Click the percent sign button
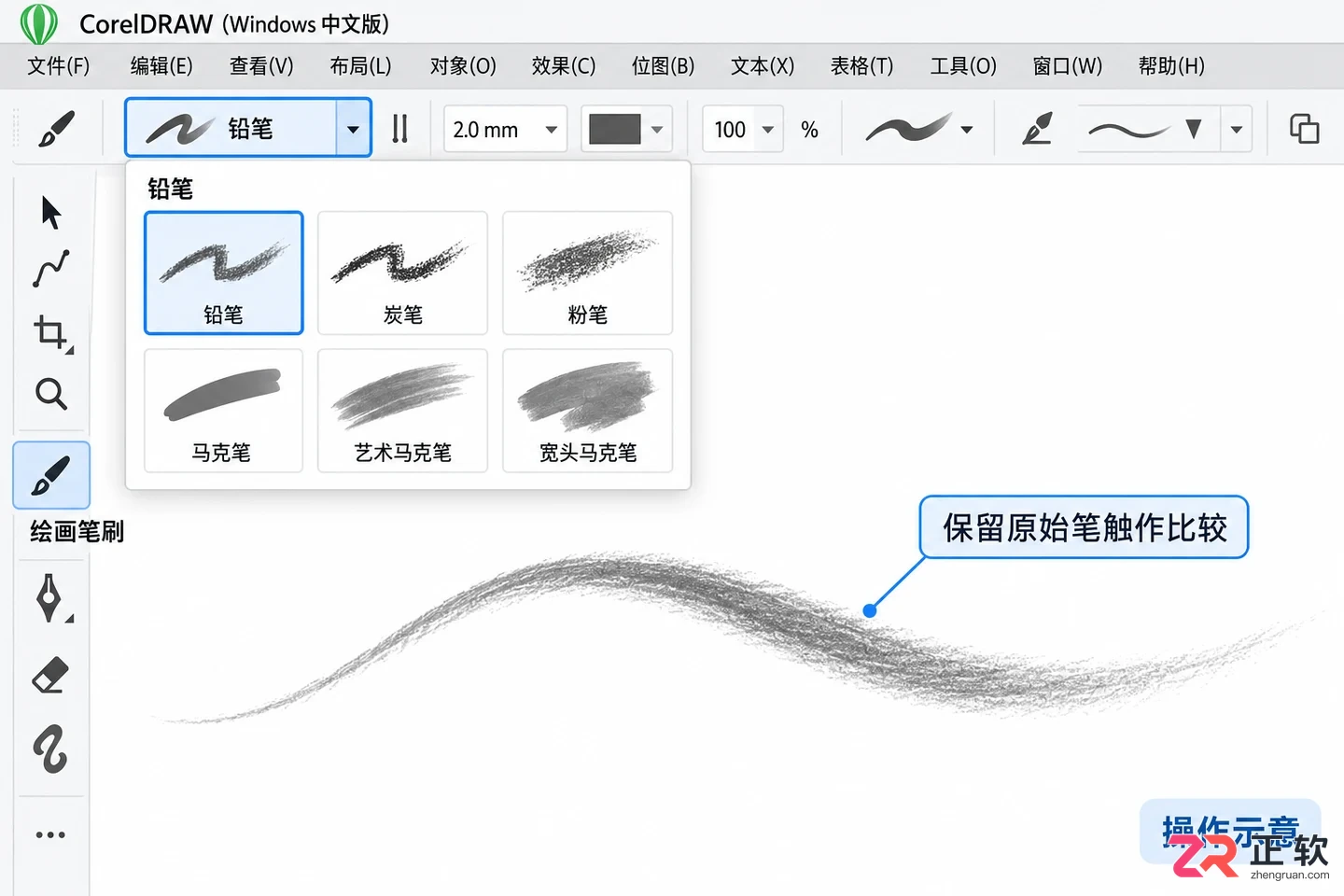The height and width of the screenshot is (896, 1344). click(x=809, y=130)
